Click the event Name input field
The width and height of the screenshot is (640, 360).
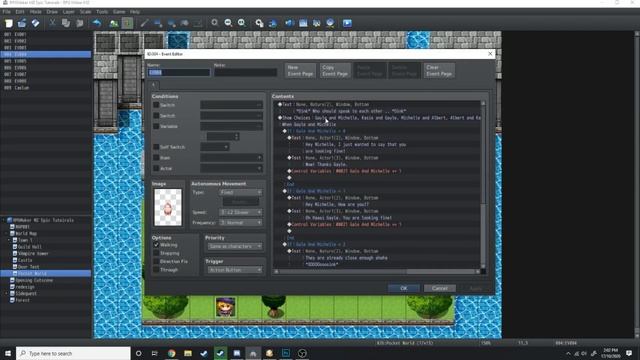[179, 72]
